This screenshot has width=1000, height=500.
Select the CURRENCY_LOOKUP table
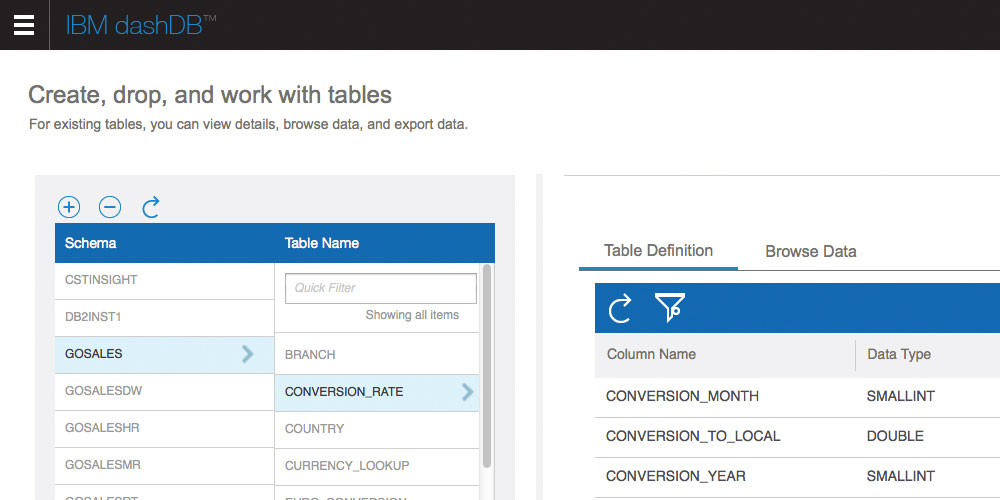377,467
